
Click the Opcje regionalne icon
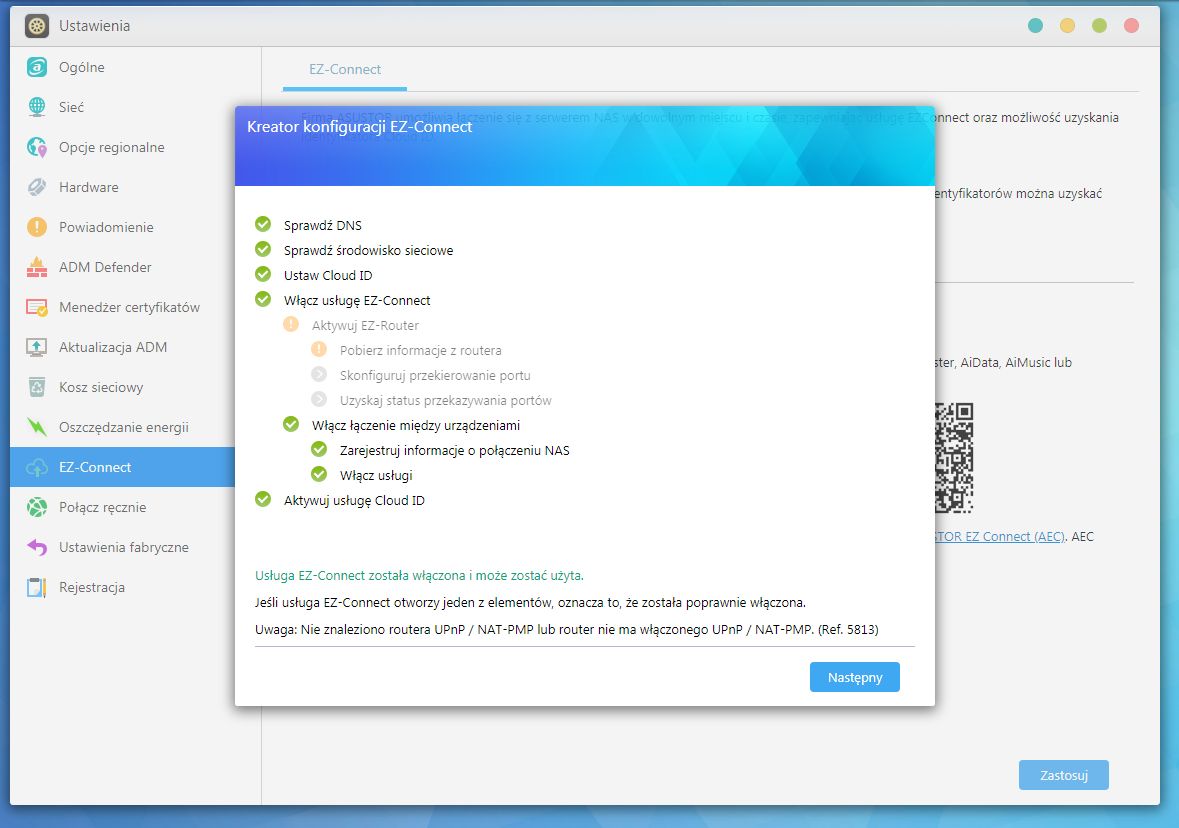coord(37,147)
